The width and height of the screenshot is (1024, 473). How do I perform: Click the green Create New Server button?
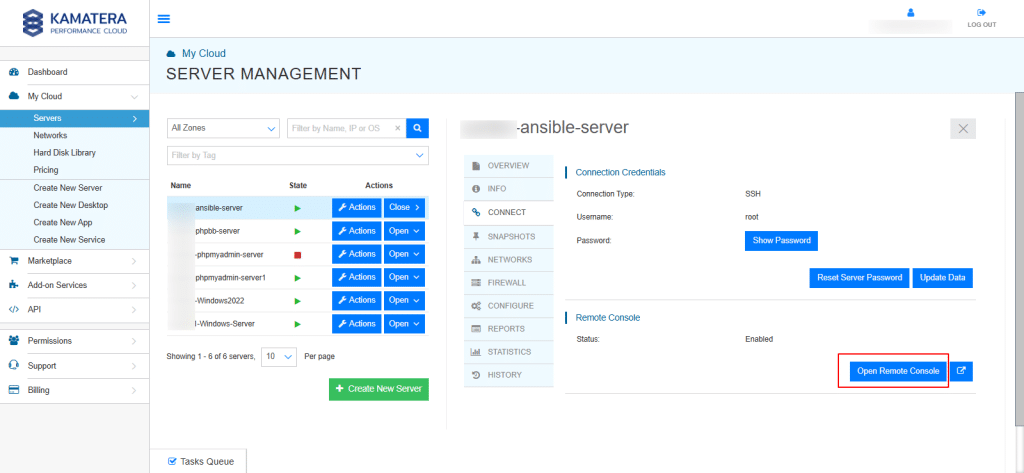(x=379, y=389)
